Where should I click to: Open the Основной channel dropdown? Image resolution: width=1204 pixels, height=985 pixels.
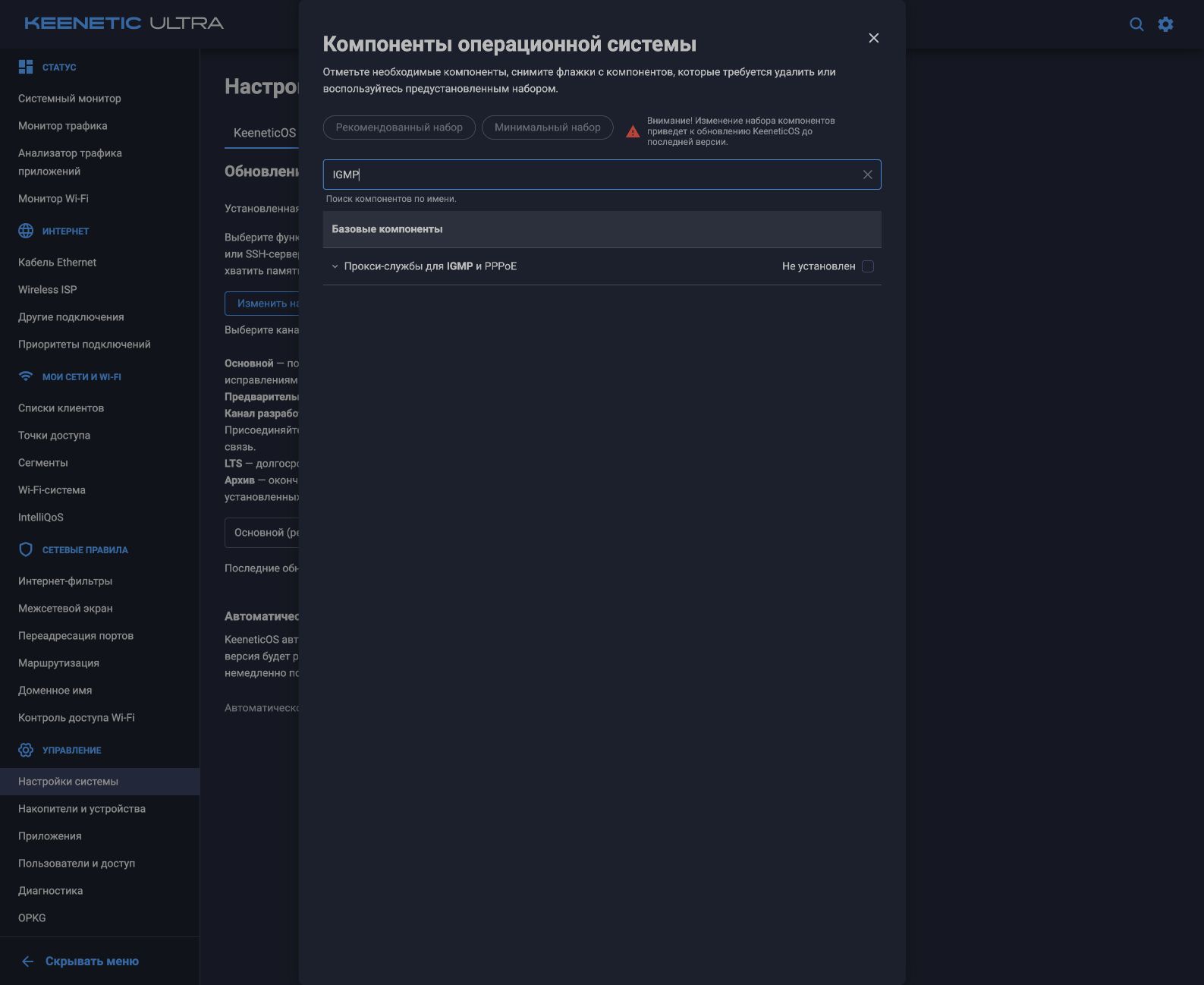[x=262, y=533]
